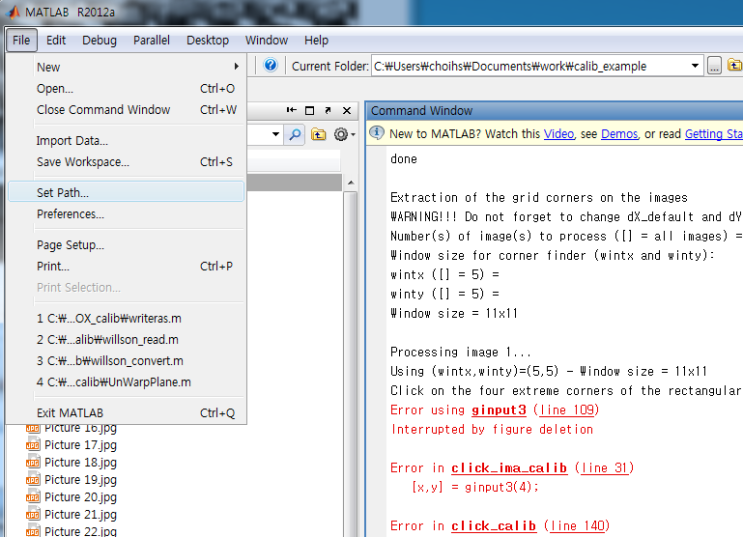Click Import Data... menu entry

(72, 141)
